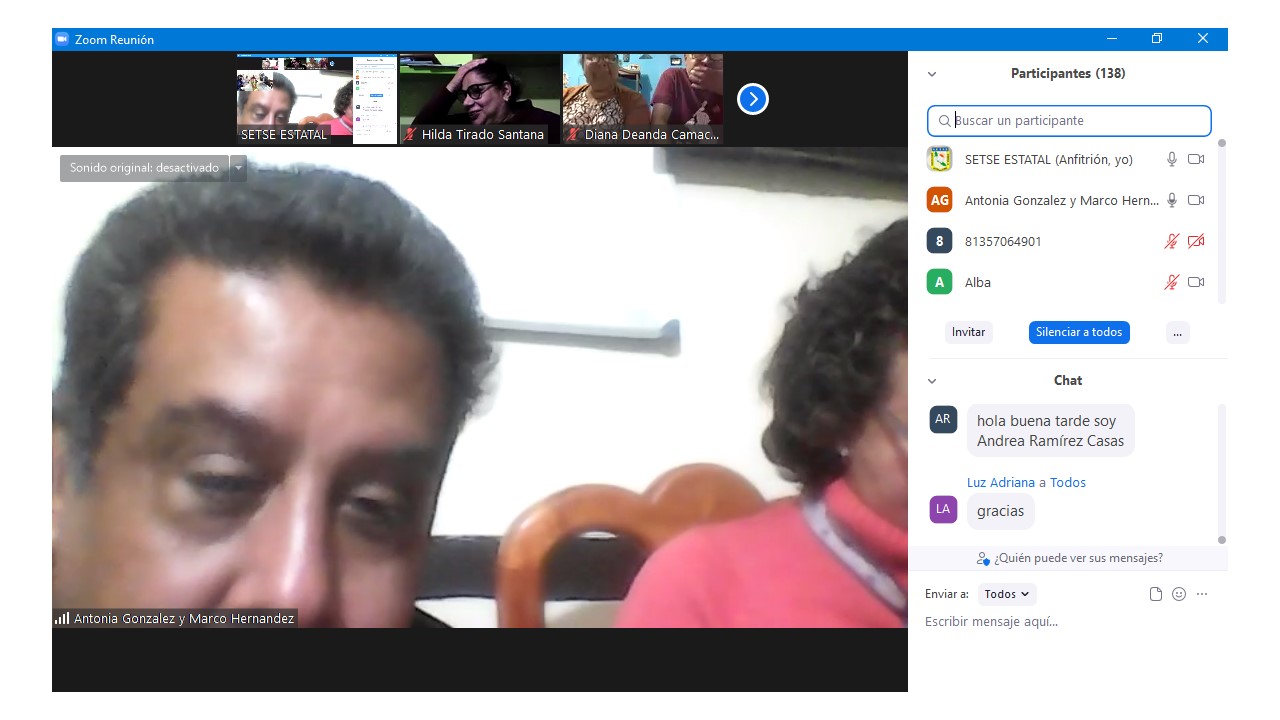Viewport: 1280px width, 720px height.
Task: Restore down the Zoom Reunión window
Action: (x=1157, y=39)
